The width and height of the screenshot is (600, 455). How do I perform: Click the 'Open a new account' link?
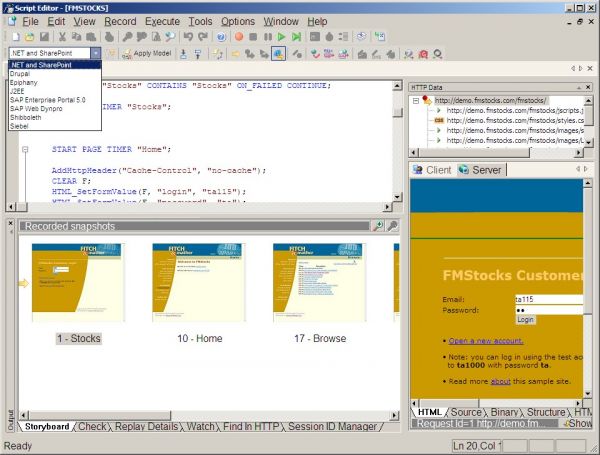coord(485,341)
